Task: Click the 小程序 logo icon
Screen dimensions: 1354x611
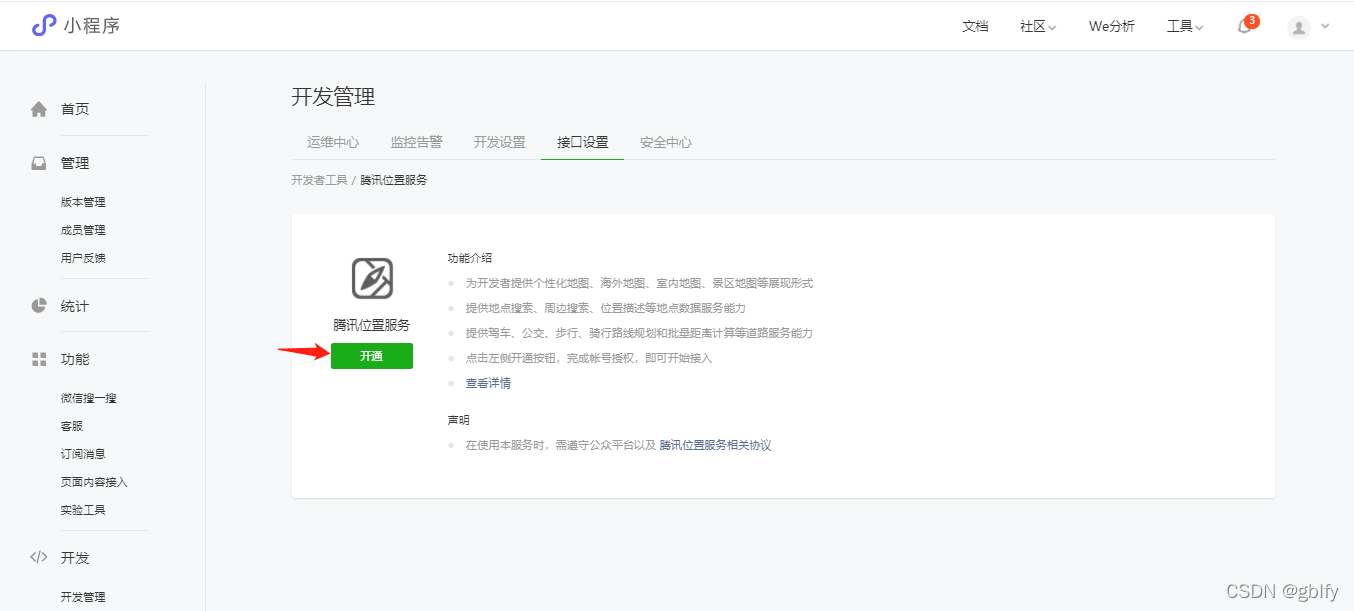Action: pyautogui.click(x=44, y=25)
